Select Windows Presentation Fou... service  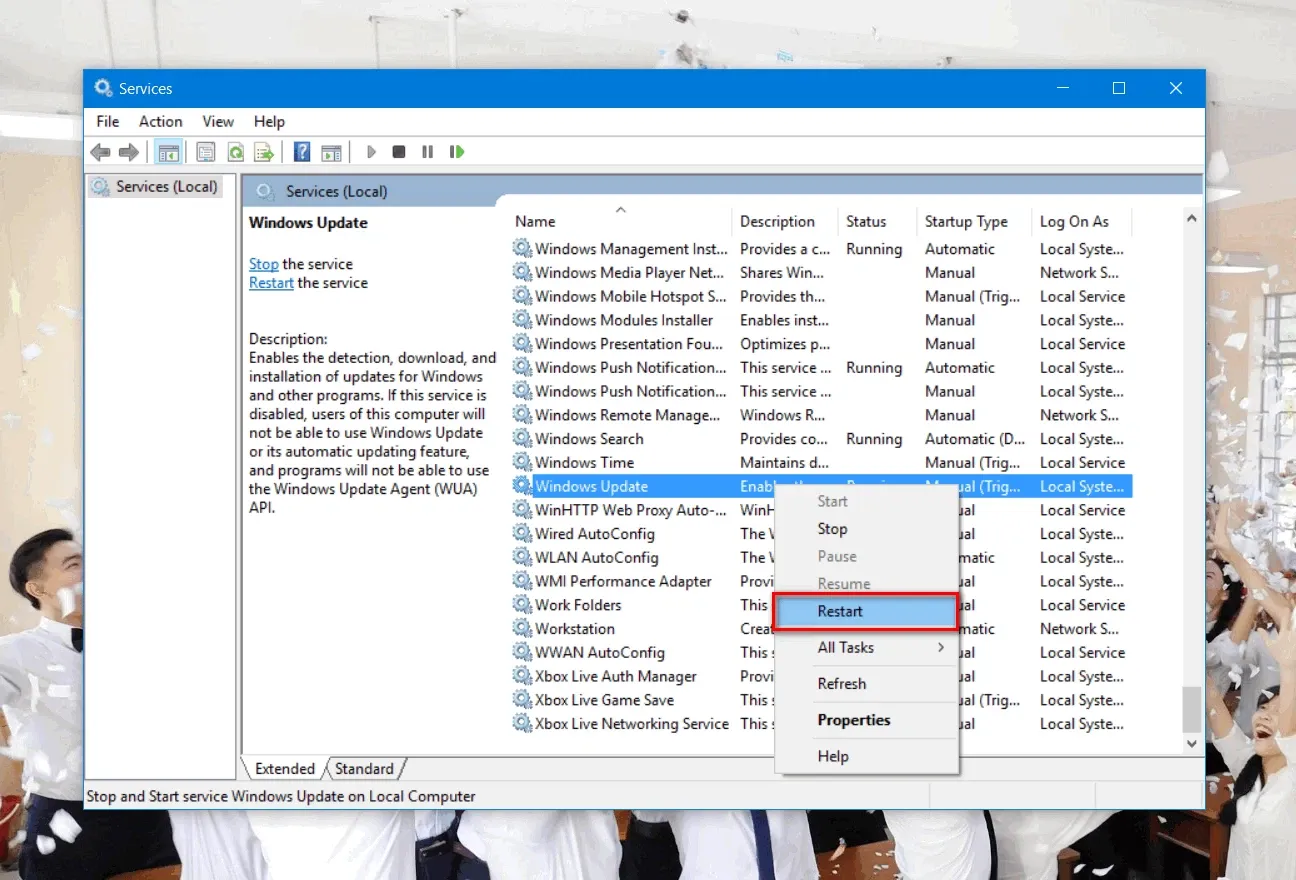[x=820, y=344]
